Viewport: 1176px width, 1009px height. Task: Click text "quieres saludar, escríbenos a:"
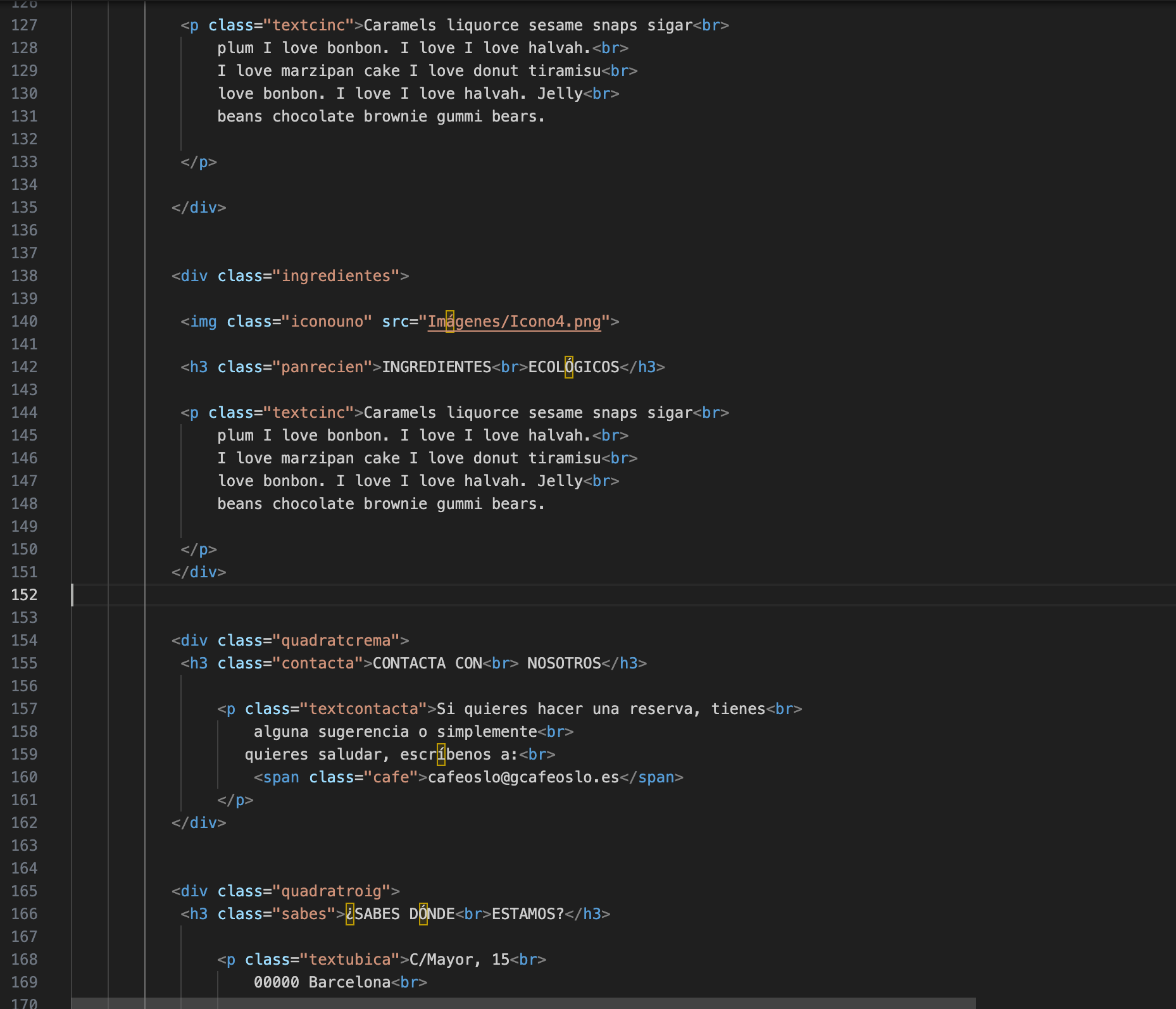pyautogui.click(x=382, y=755)
